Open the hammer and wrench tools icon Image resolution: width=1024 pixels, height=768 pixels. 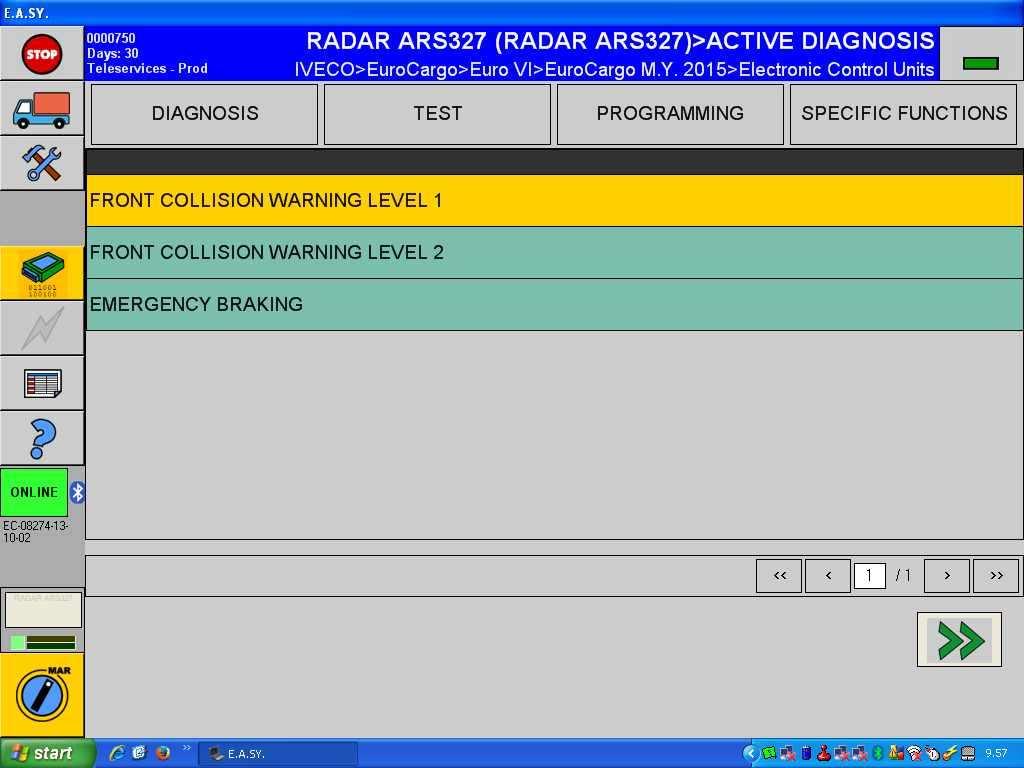tap(42, 163)
